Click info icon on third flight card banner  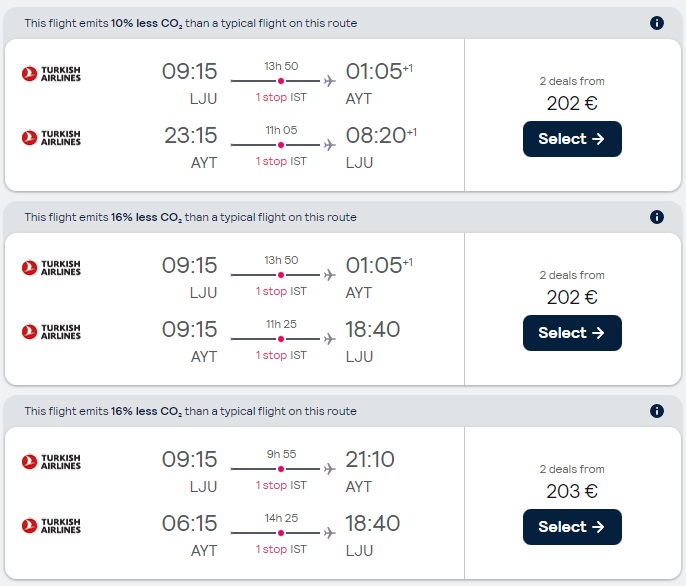[657, 411]
